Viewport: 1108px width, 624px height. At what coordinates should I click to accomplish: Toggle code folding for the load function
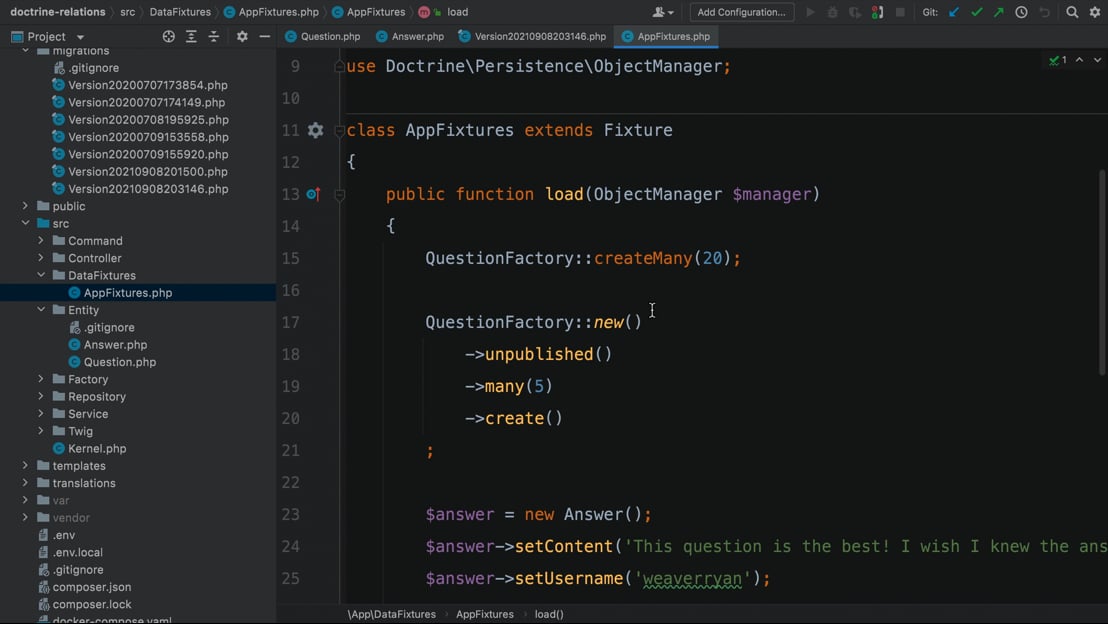click(x=339, y=195)
